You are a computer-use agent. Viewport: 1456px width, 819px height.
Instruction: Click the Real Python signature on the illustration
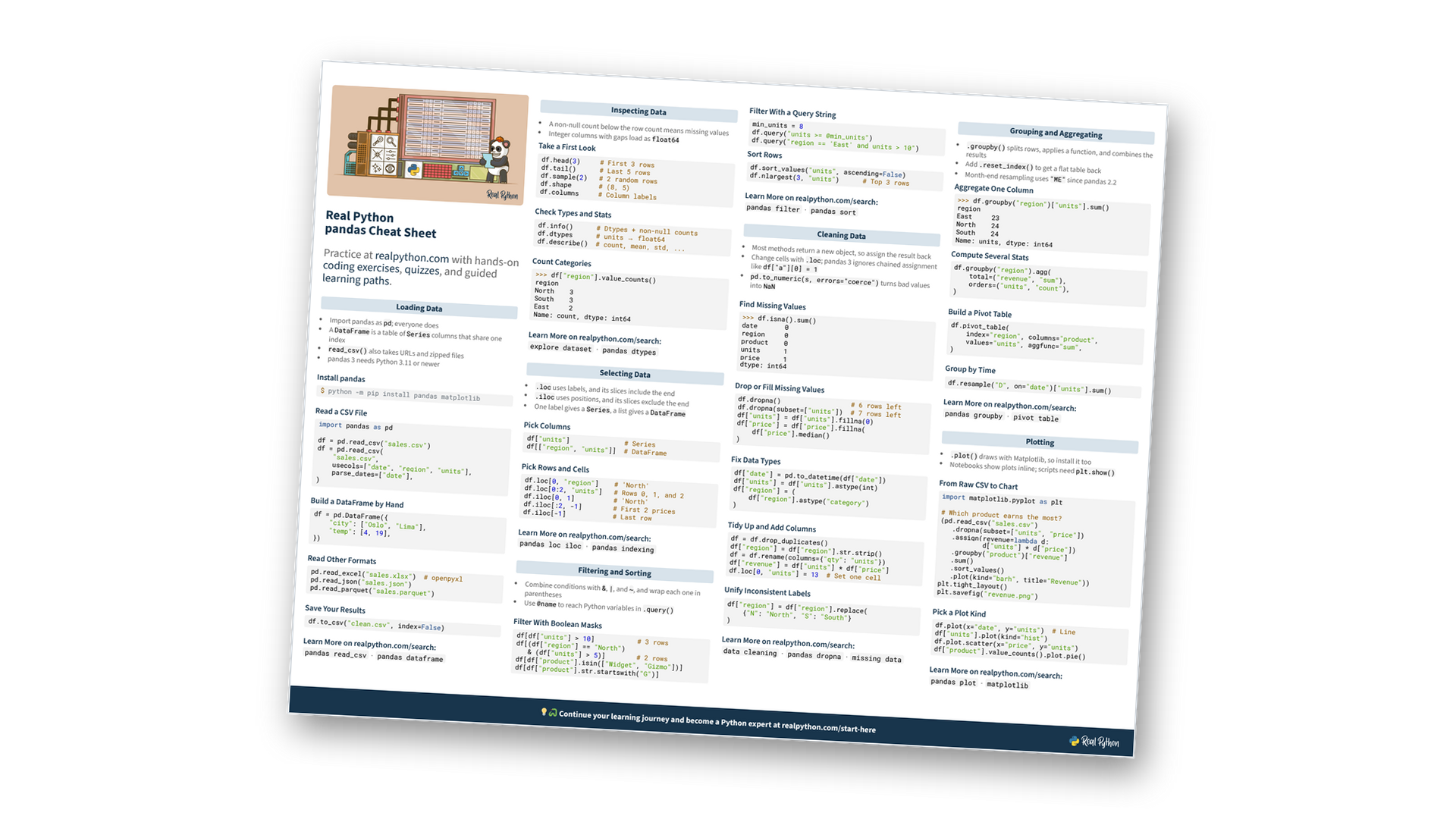502,195
